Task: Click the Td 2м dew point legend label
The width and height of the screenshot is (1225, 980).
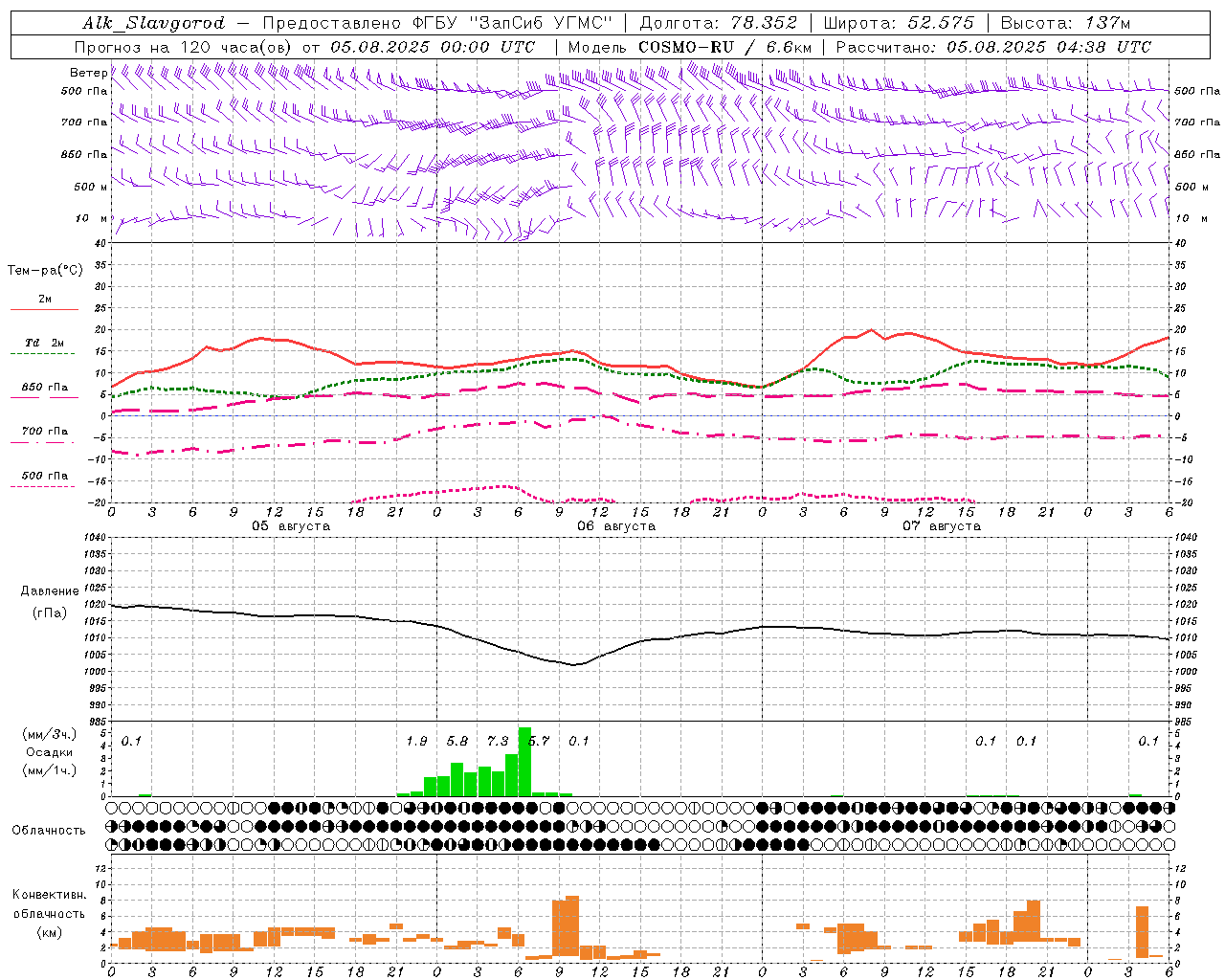Action: (44, 343)
